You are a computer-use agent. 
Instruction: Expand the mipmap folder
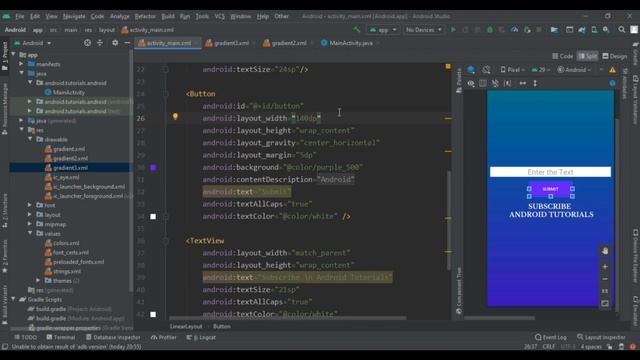pyautogui.click(x=30, y=224)
